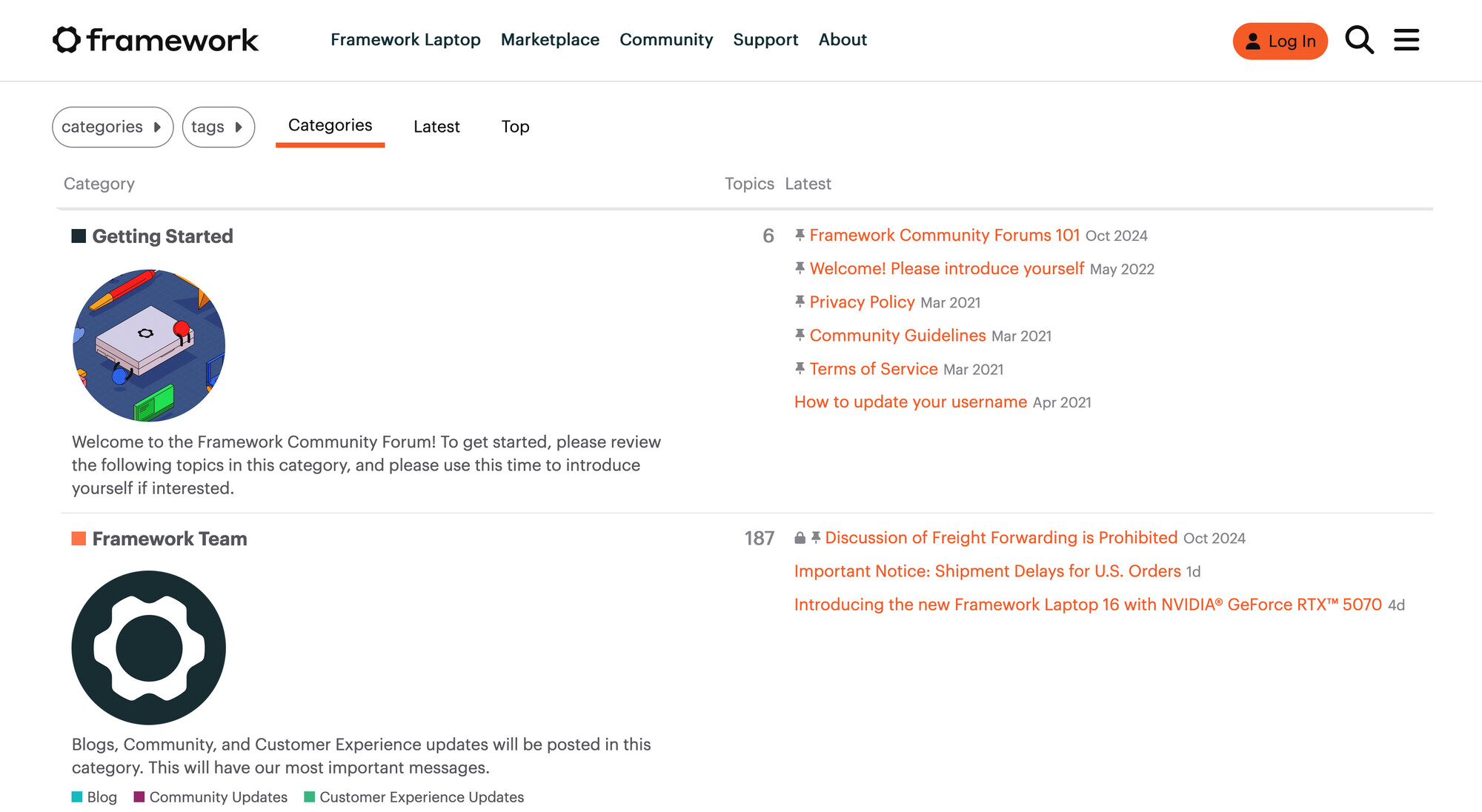Switch to the Top tab
This screenshot has height=812, width=1482.
515,127
